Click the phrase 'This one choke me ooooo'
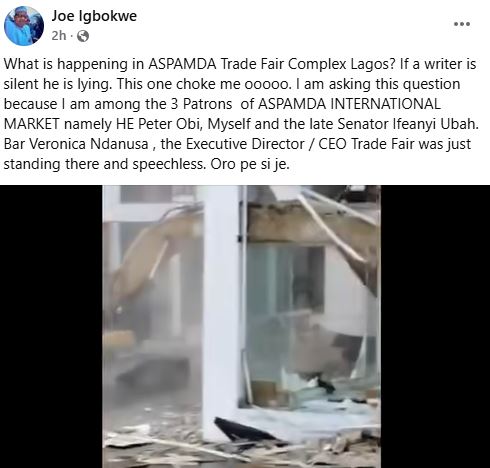Viewport: 490px width, 468px height. click(202, 84)
